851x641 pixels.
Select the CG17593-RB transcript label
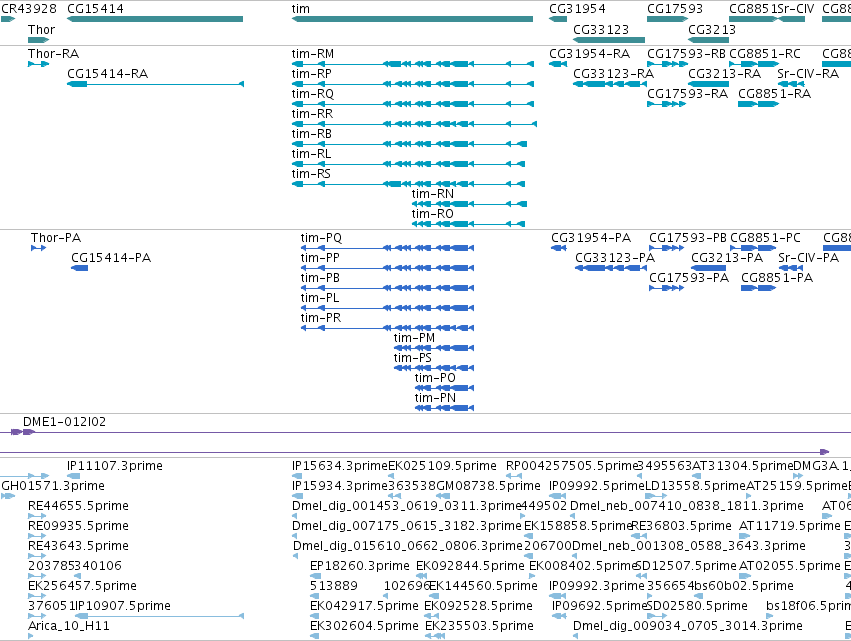tap(686, 54)
